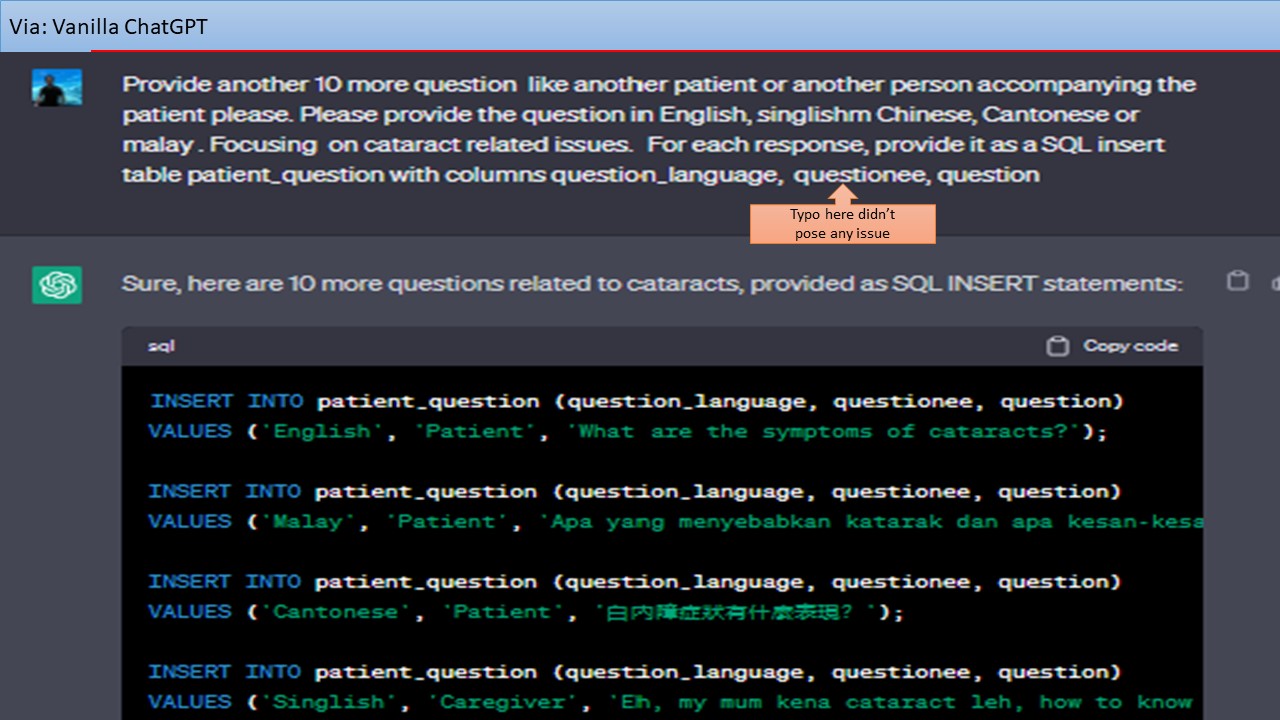Viewport: 1280px width, 720px height.
Task: Click the clipboard icon in the code header
Action: coord(1057,346)
